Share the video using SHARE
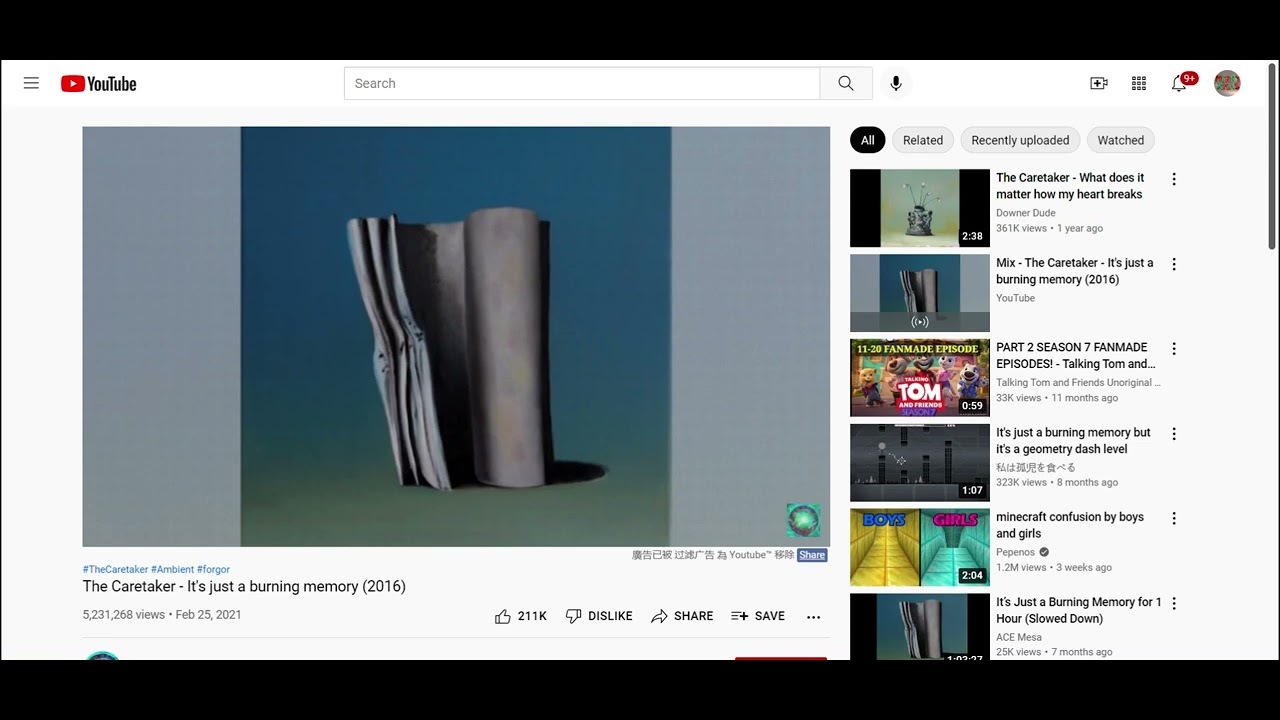 [x=682, y=616]
